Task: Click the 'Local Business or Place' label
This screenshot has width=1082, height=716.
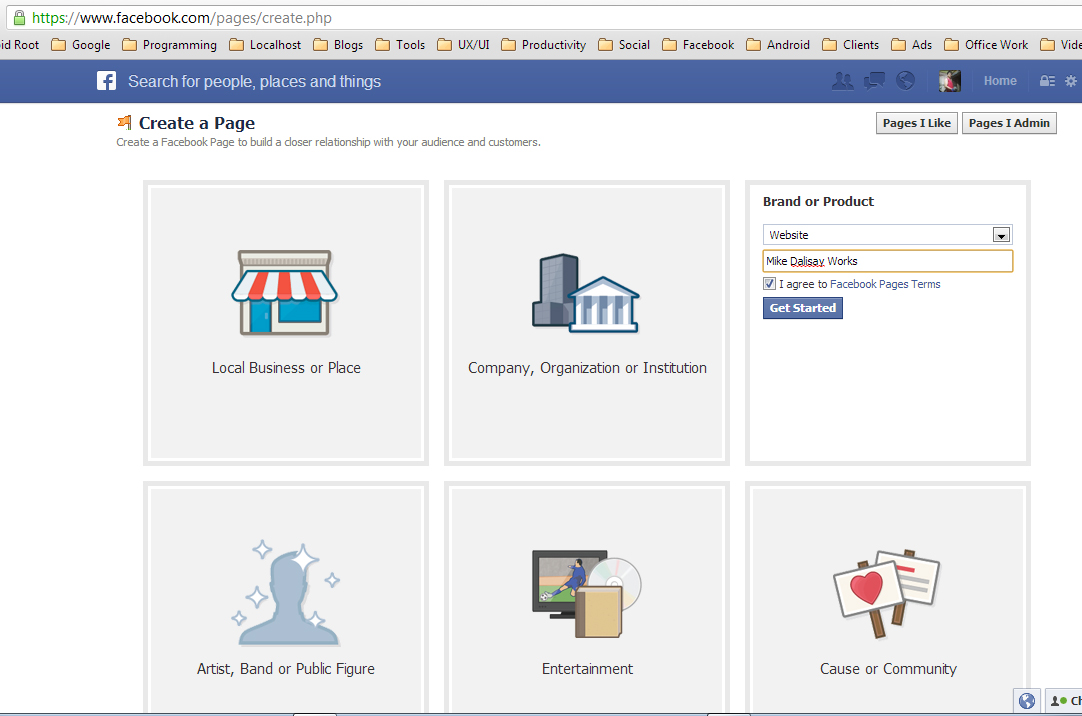Action: (x=286, y=368)
